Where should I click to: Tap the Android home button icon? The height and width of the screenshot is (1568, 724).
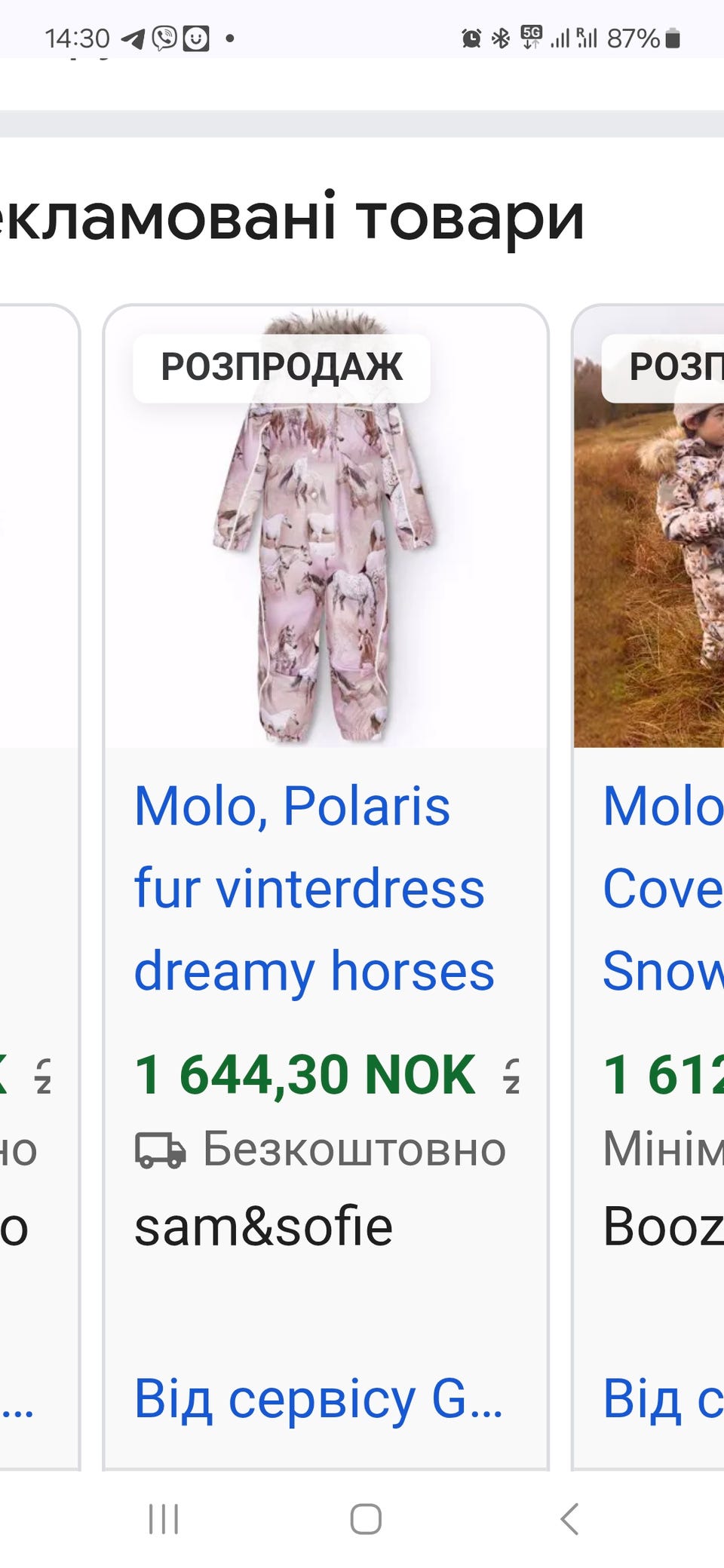pos(366,1519)
